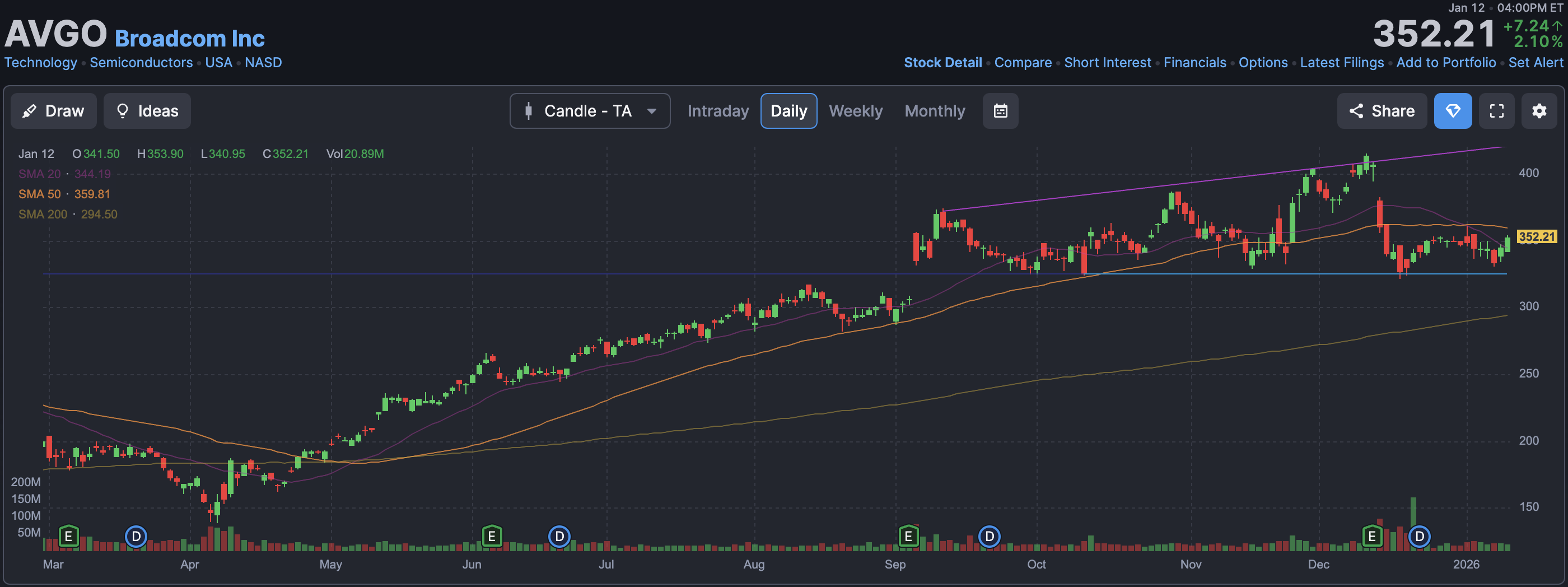The height and width of the screenshot is (587, 1568).
Task: Click the paintbrush icon in Draw button
Action: pos(29,111)
